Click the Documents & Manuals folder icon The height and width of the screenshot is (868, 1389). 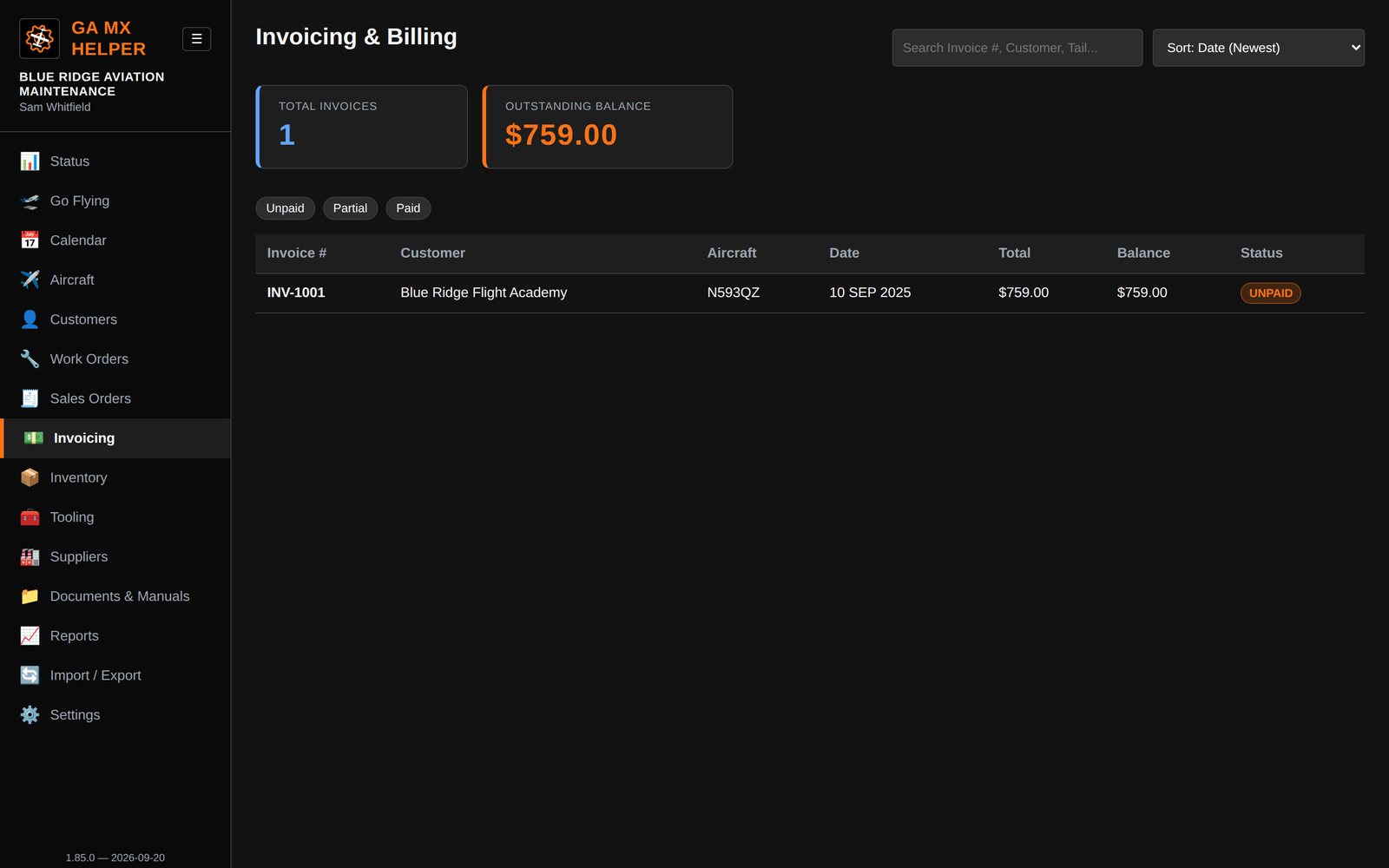point(30,595)
